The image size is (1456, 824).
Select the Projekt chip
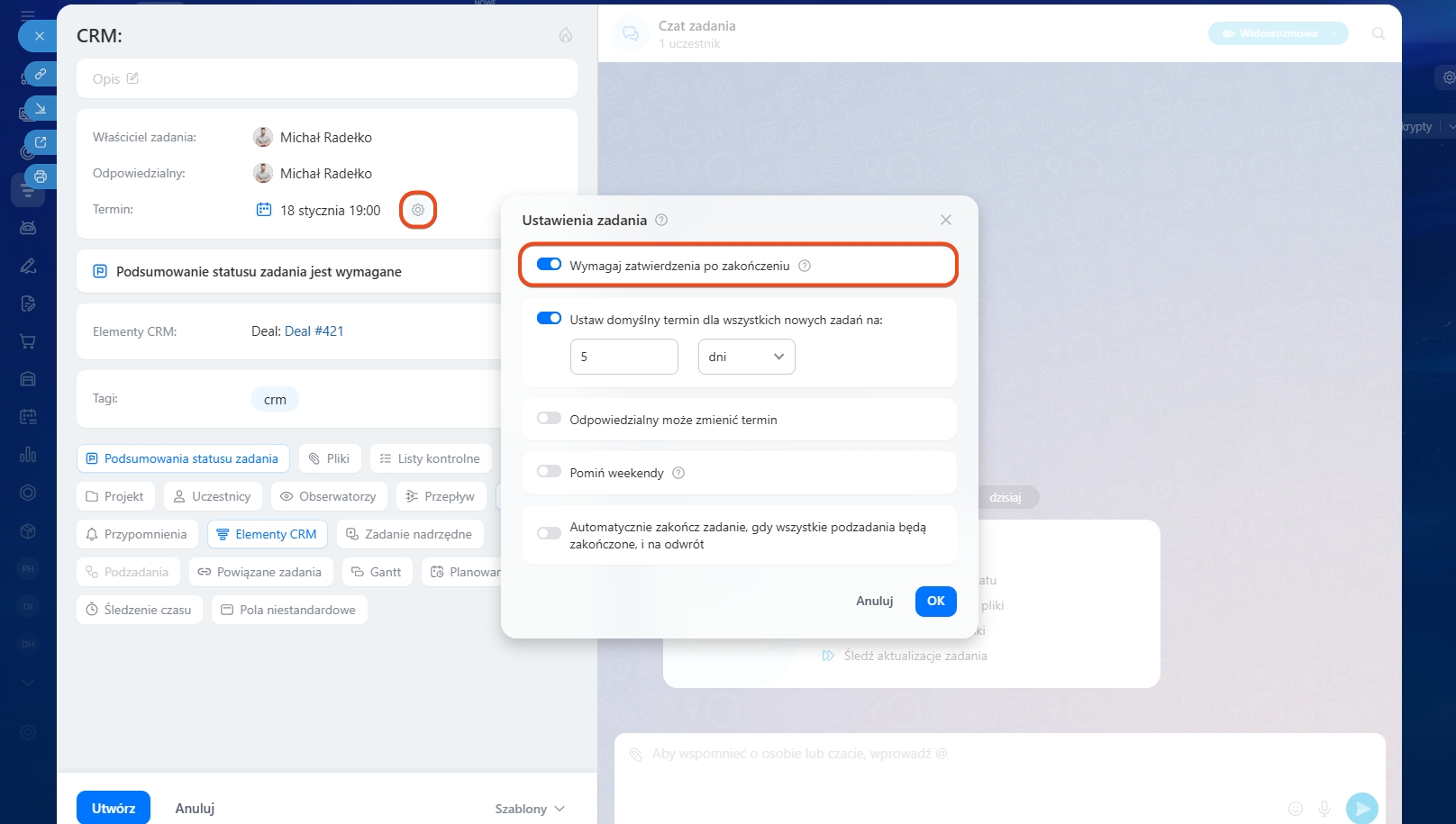115,496
